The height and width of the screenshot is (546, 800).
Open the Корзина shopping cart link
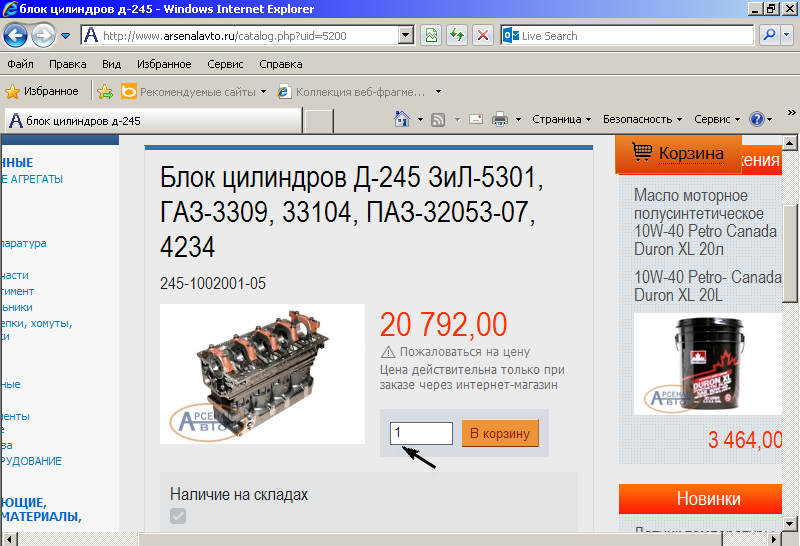691,153
